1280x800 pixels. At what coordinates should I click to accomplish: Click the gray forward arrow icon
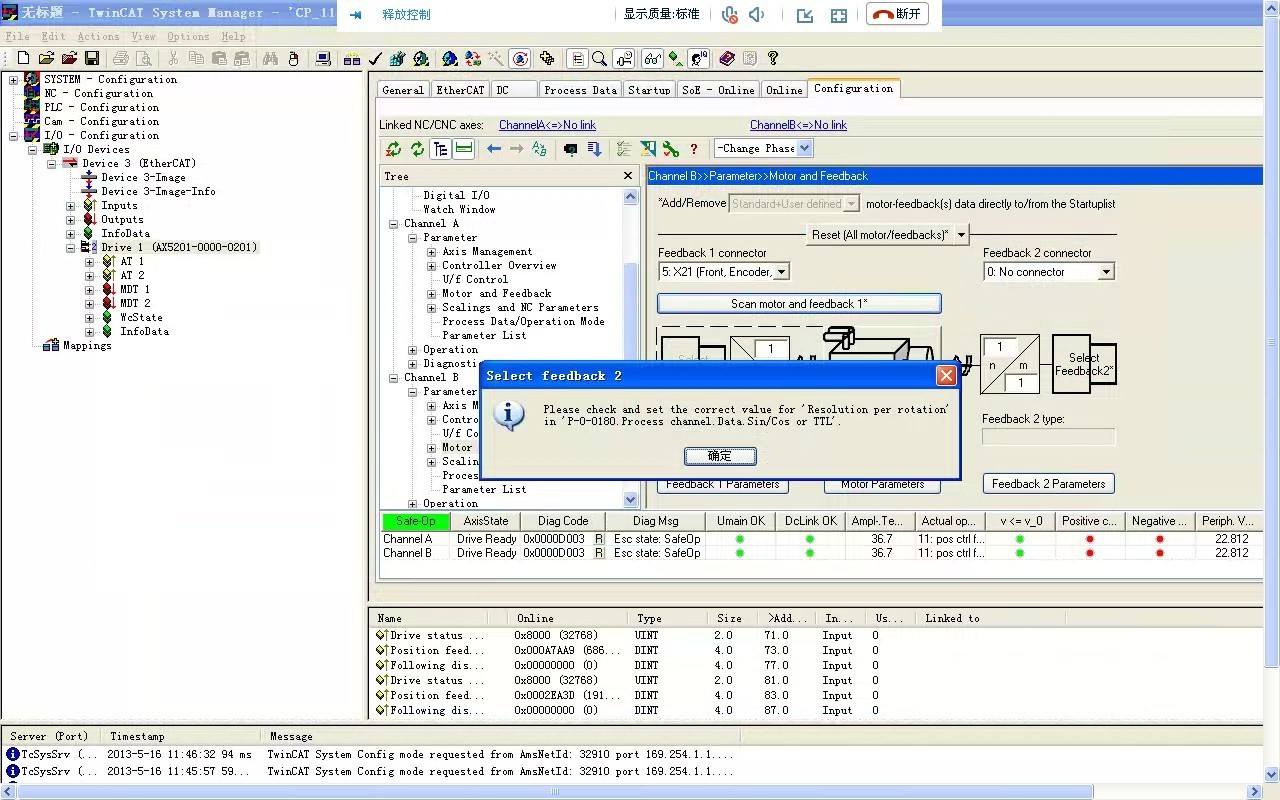[516, 149]
